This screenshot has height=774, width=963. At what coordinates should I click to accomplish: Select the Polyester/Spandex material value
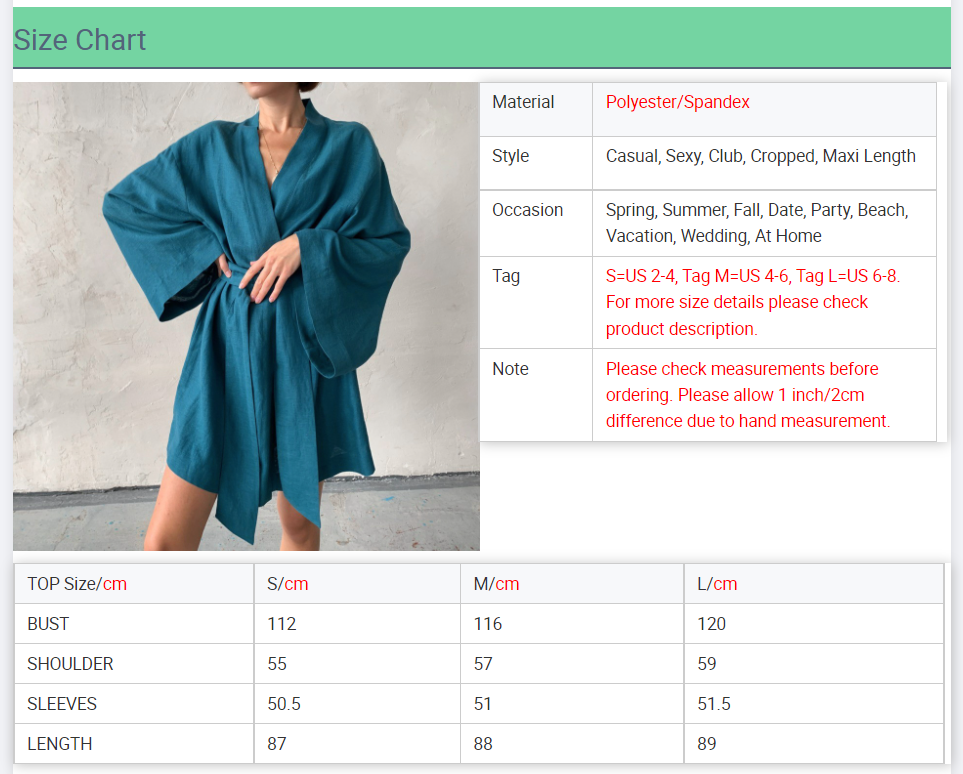(677, 102)
